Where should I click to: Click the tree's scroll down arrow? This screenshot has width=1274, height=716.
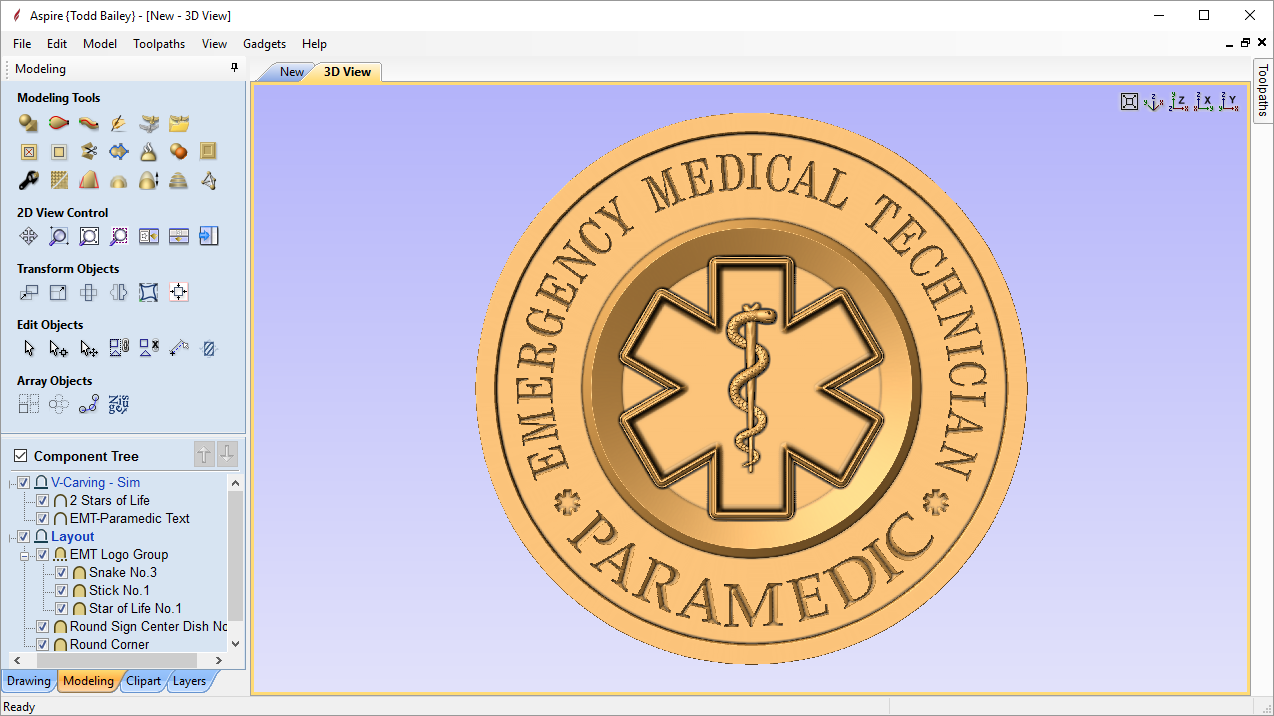(x=236, y=644)
